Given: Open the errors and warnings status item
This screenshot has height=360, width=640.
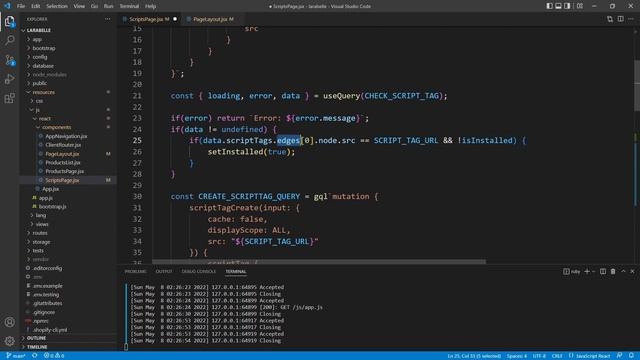Looking at the screenshot, I should (x=54, y=356).
